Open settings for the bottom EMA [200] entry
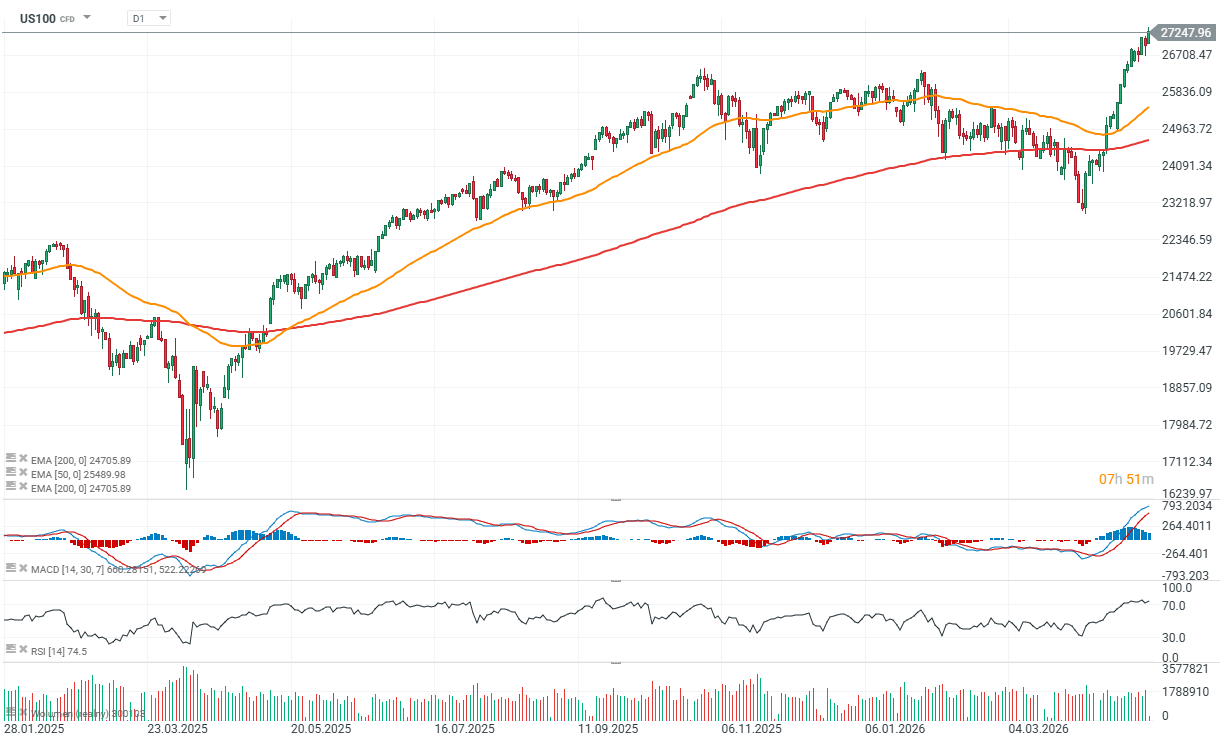Screen dimensions: 1222x746 coord(11,484)
